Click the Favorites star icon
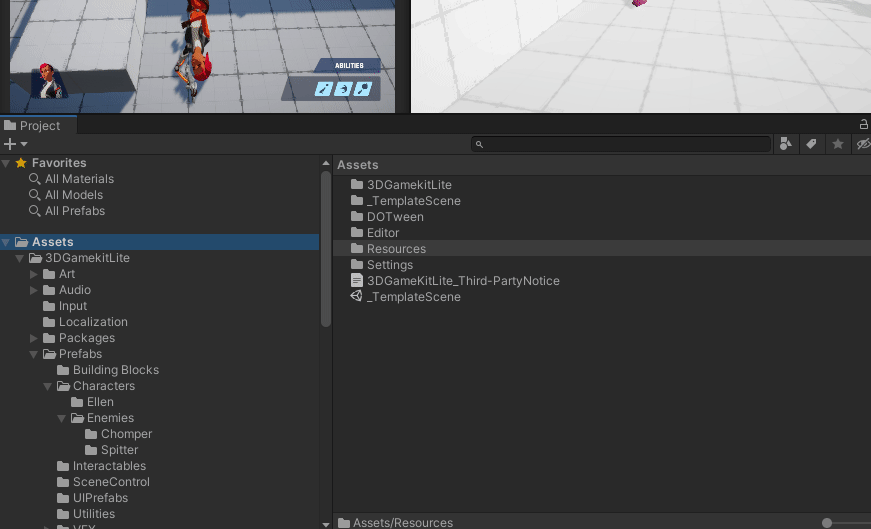871x529 pixels. 21,163
